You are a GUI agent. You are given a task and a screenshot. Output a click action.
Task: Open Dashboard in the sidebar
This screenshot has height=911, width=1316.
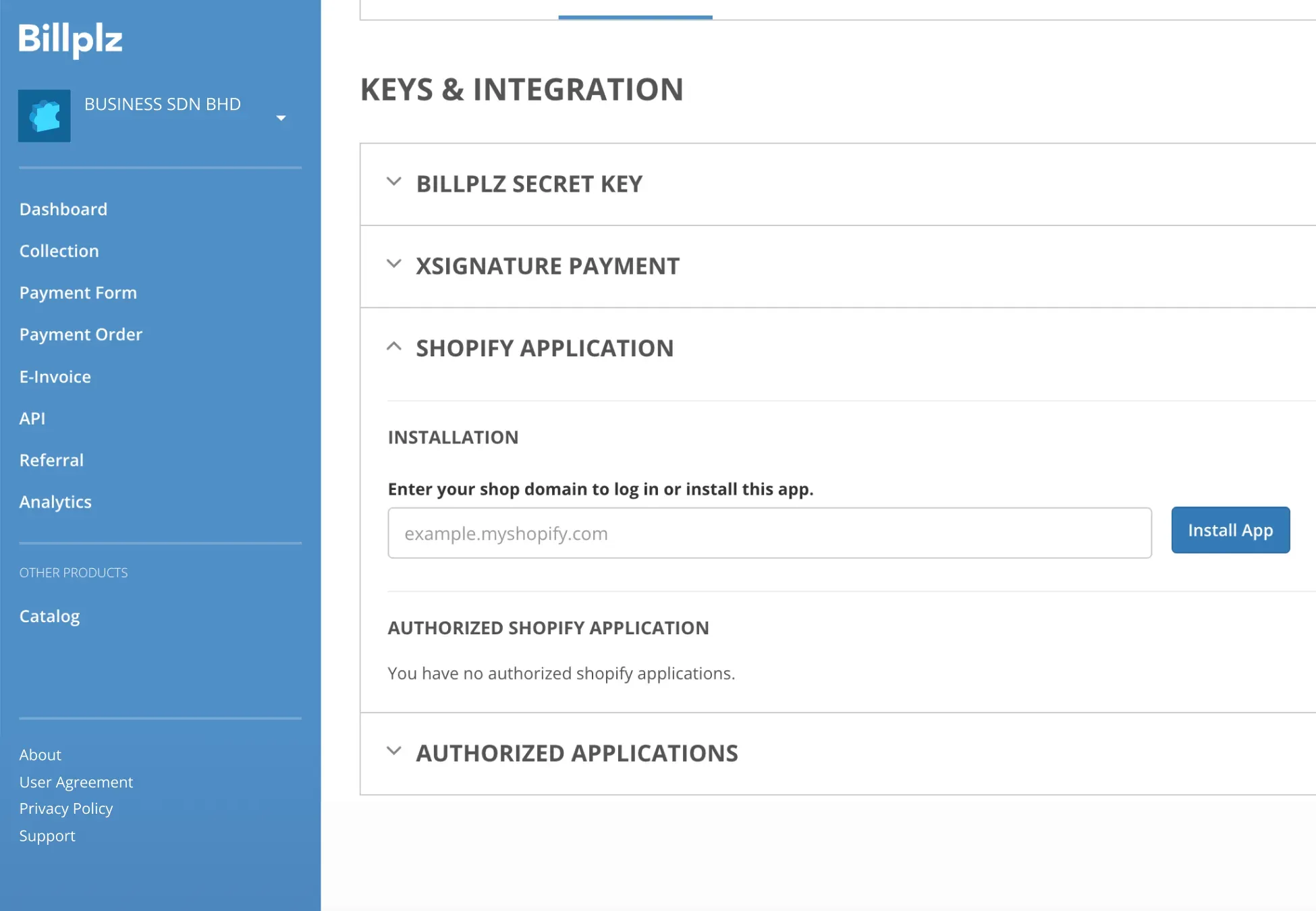tap(63, 209)
